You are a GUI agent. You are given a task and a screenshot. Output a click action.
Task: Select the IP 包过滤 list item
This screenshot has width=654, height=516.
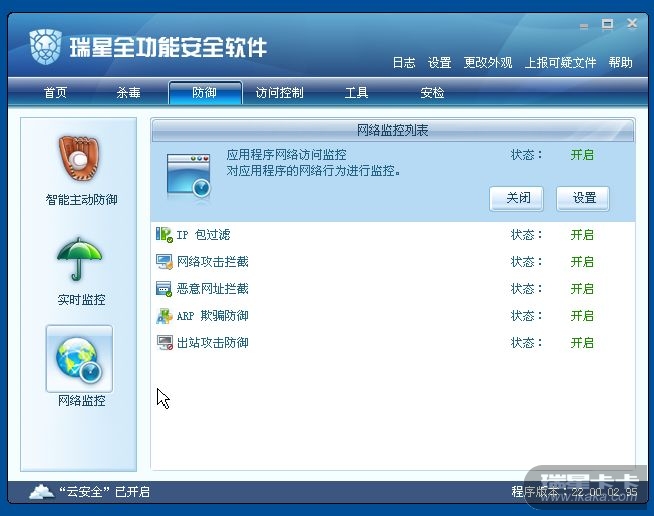[393, 234]
